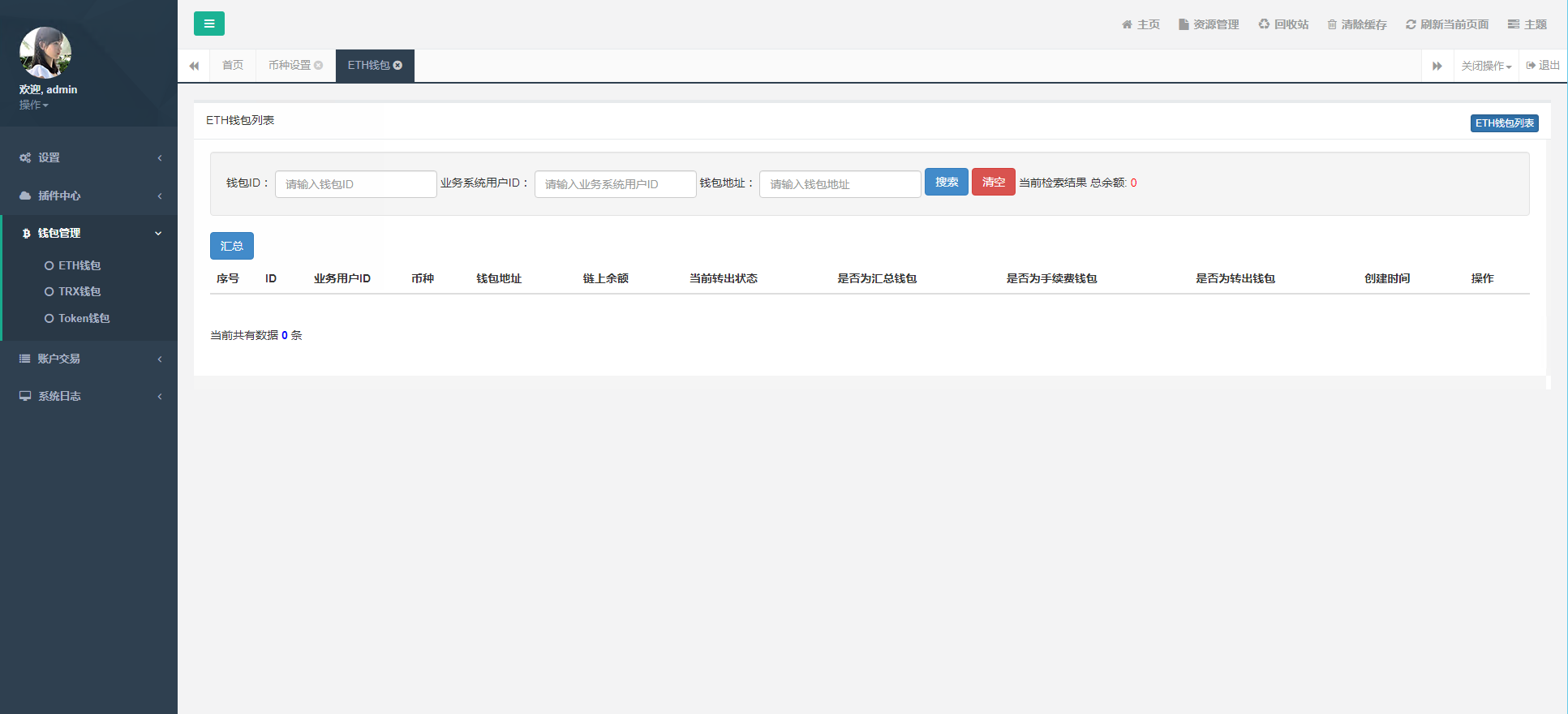Click the blue 搜索 button

tap(947, 182)
